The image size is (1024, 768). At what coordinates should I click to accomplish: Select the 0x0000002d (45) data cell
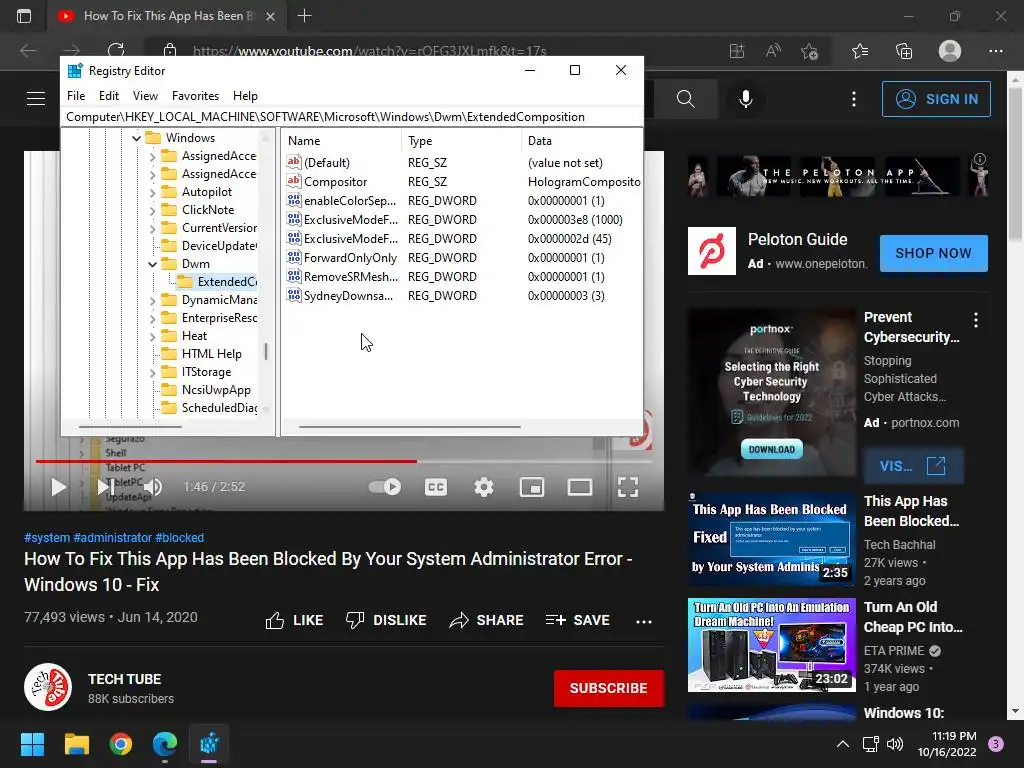pyautogui.click(x=569, y=238)
